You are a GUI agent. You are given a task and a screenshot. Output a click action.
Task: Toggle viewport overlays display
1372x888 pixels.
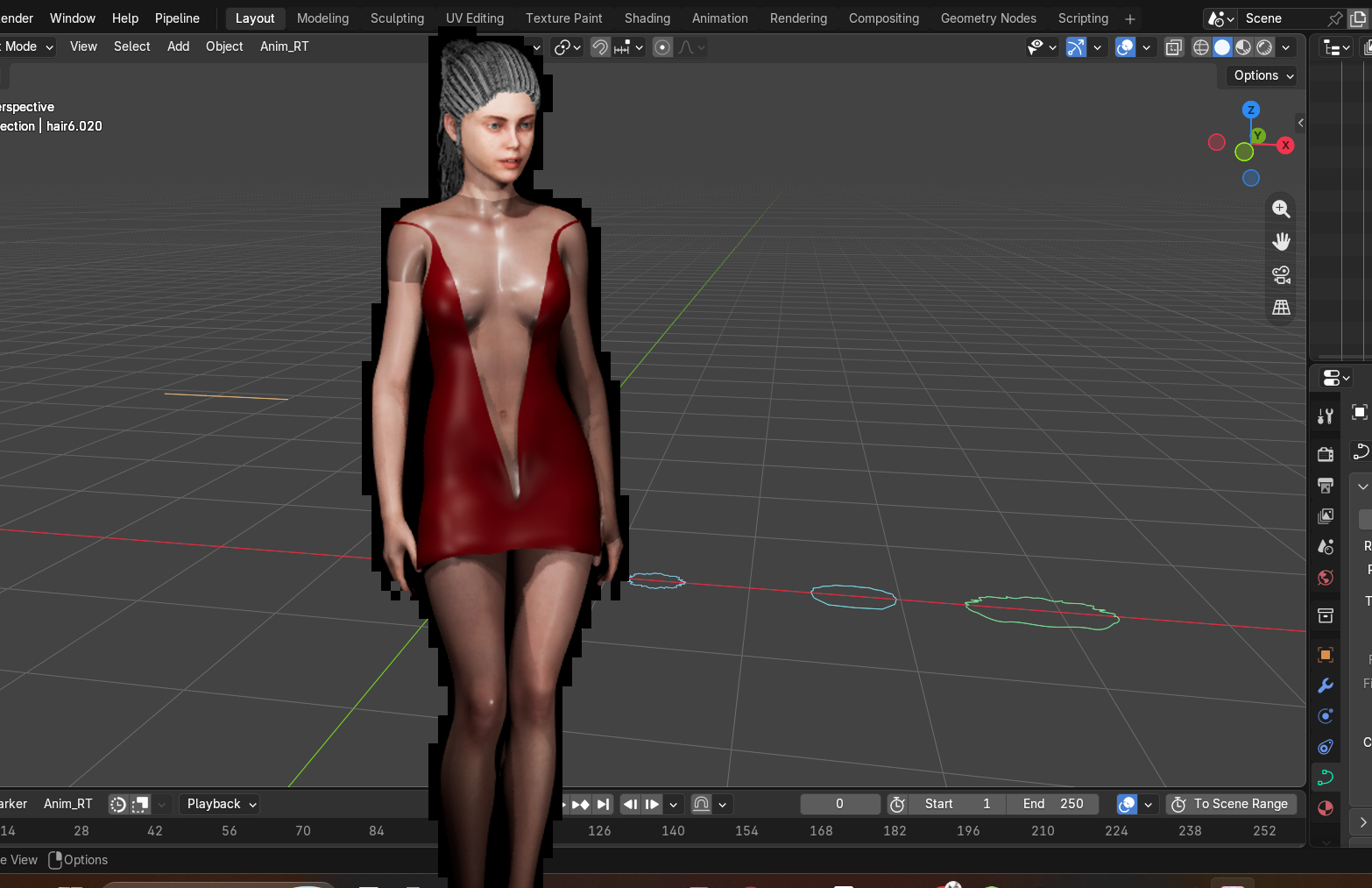click(x=1126, y=47)
